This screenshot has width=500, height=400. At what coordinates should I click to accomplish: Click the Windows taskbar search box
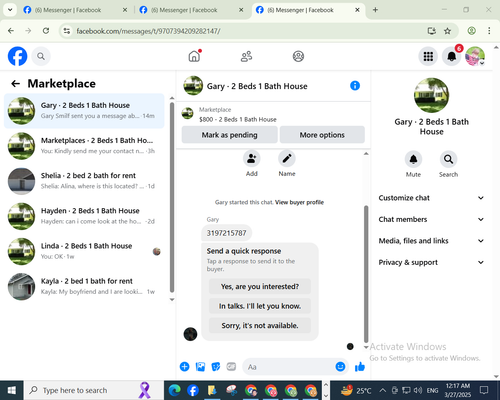coord(94,390)
